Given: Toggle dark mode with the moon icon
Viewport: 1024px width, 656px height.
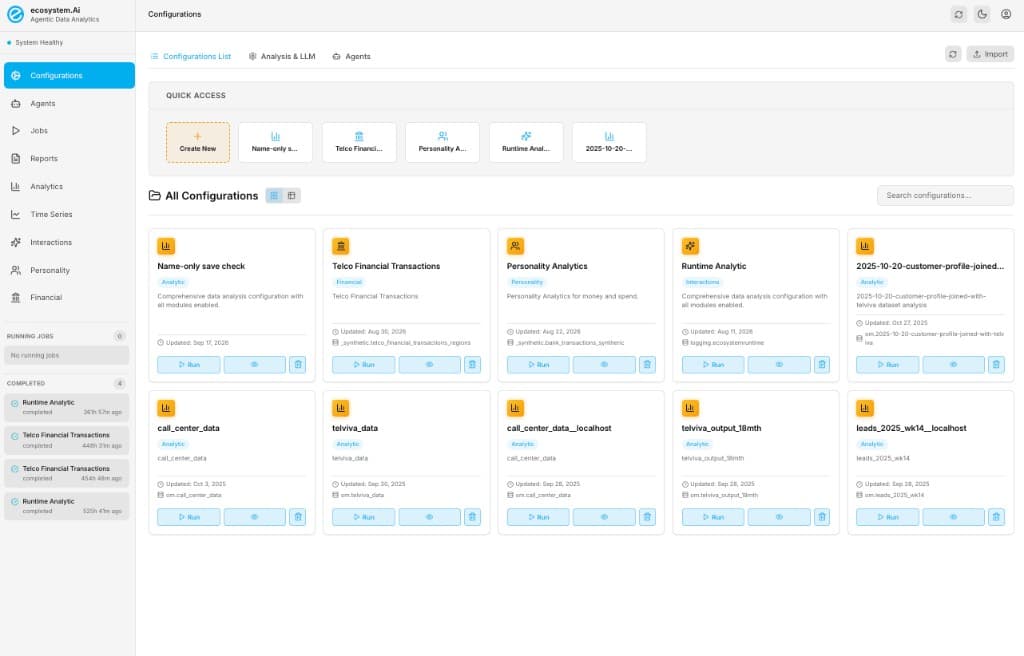Looking at the screenshot, I should coord(982,14).
